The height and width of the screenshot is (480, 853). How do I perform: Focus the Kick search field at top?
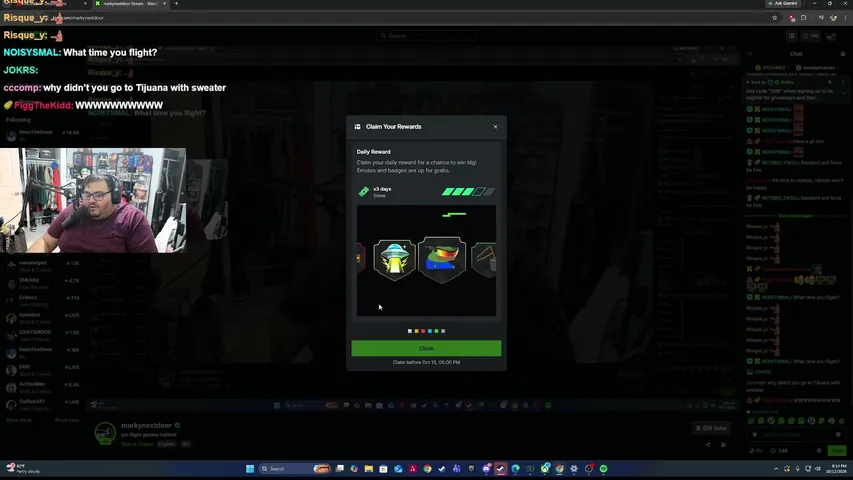pyautogui.click(x=426, y=36)
